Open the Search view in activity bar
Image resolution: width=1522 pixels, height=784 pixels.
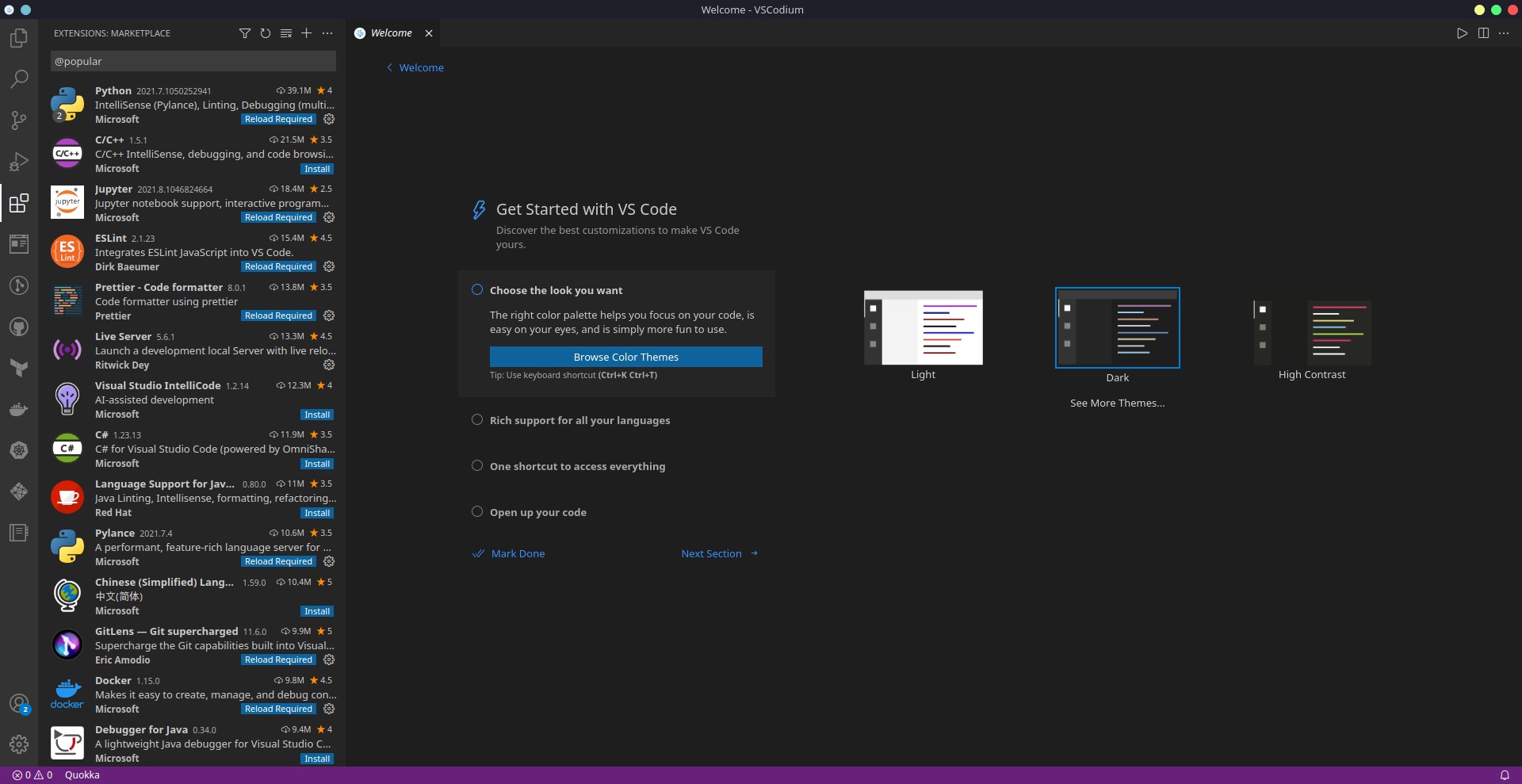(19, 79)
